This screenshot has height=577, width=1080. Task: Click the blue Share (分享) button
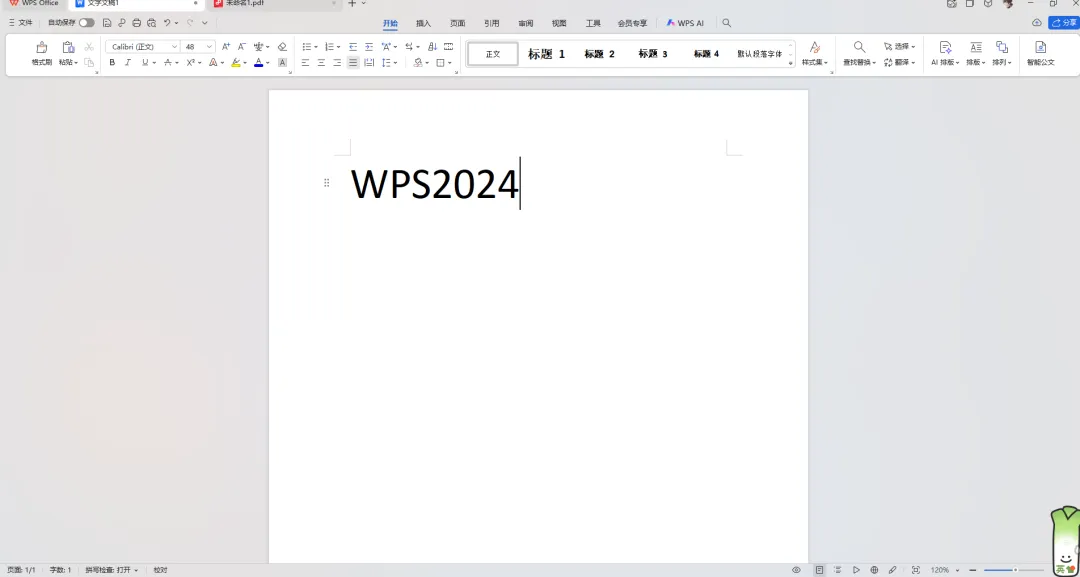point(1063,23)
